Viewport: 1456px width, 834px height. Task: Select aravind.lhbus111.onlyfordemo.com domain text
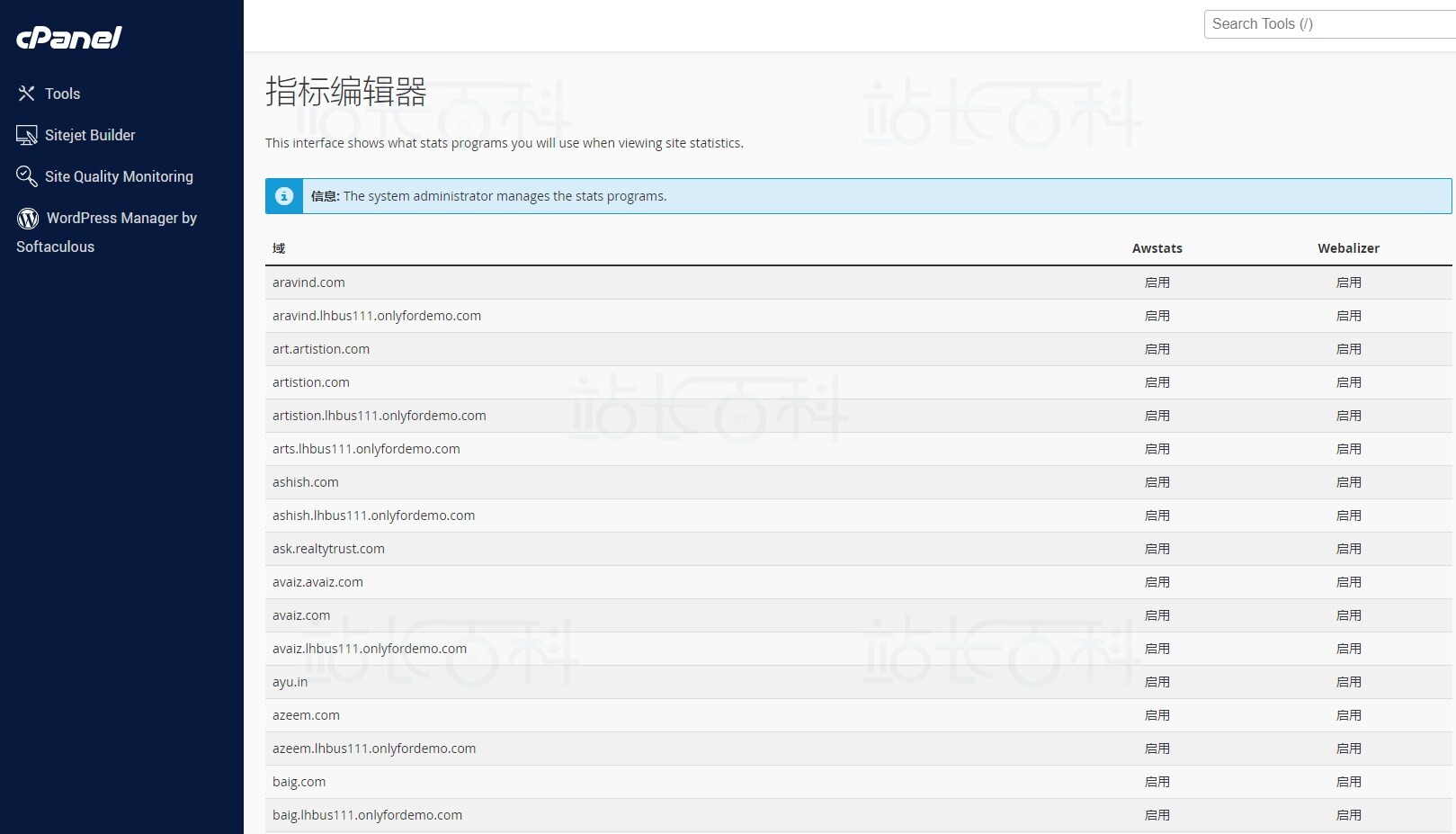377,316
